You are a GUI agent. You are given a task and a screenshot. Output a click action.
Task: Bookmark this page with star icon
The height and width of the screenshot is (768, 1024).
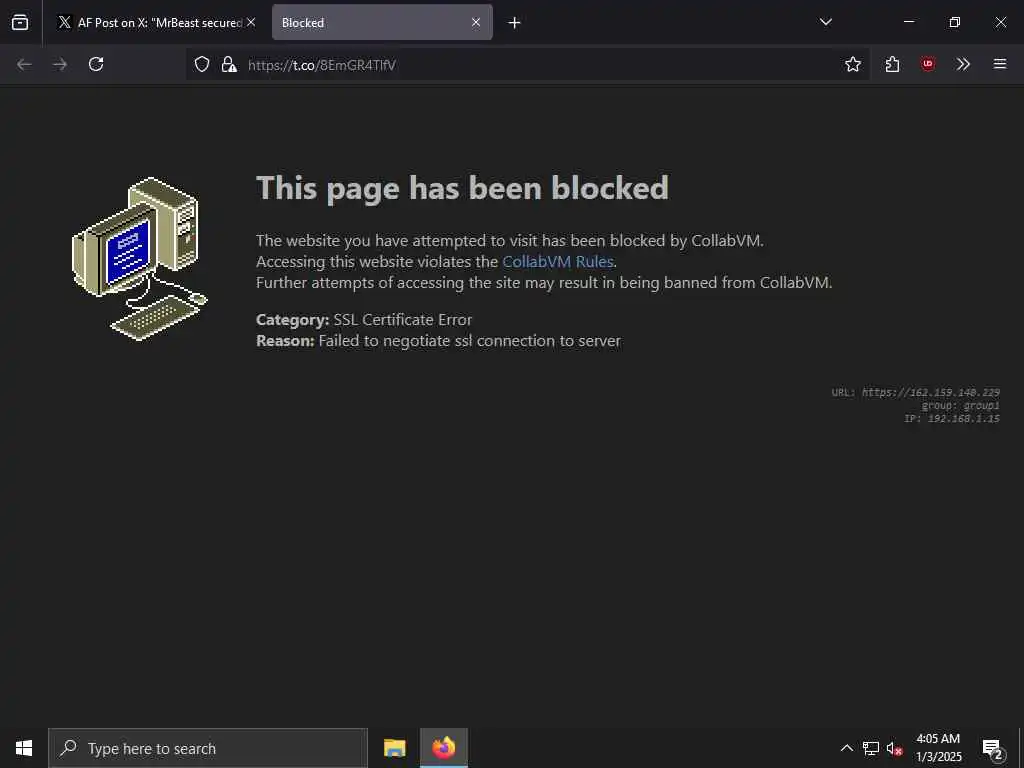click(853, 64)
